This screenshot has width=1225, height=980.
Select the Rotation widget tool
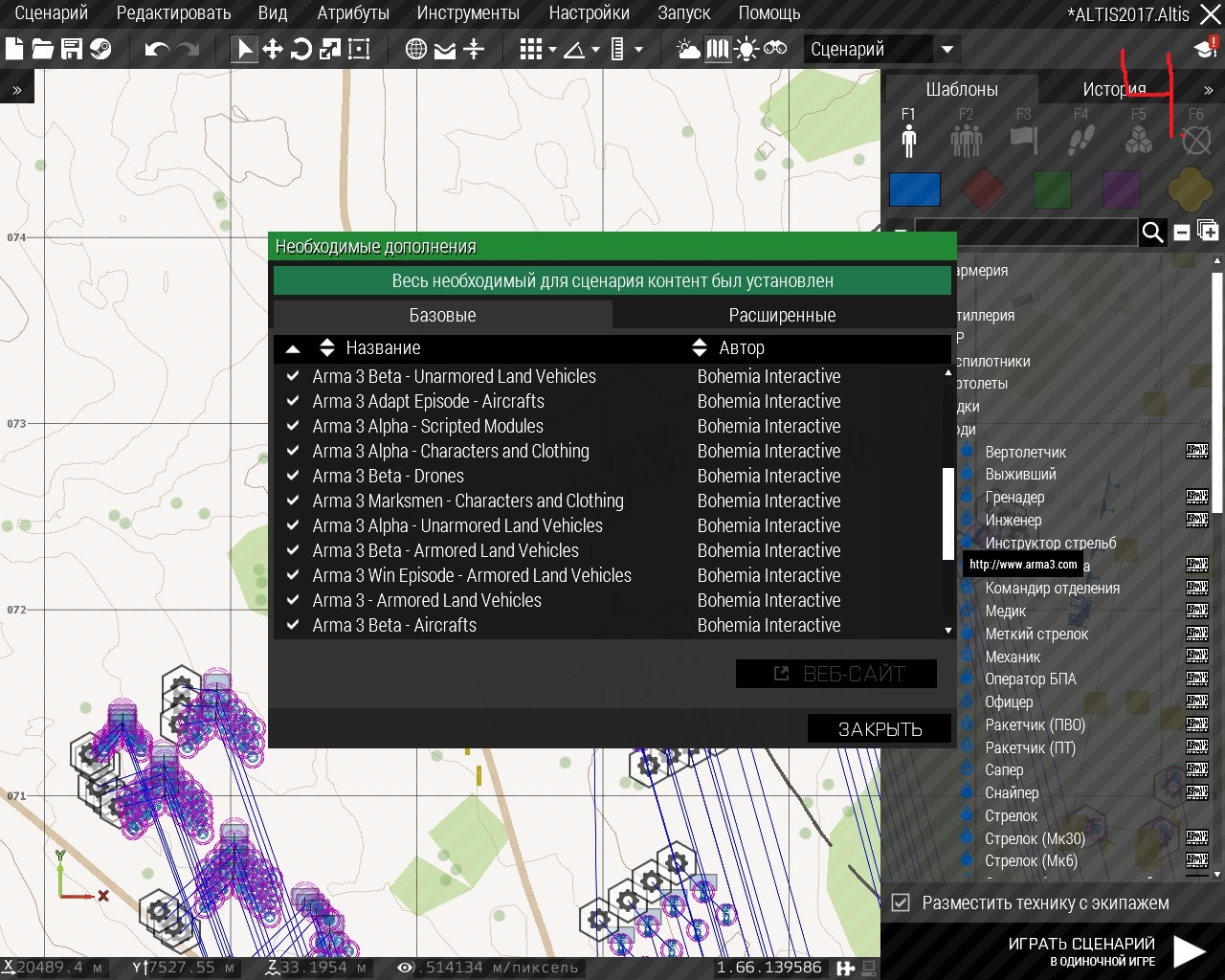[x=301, y=49]
